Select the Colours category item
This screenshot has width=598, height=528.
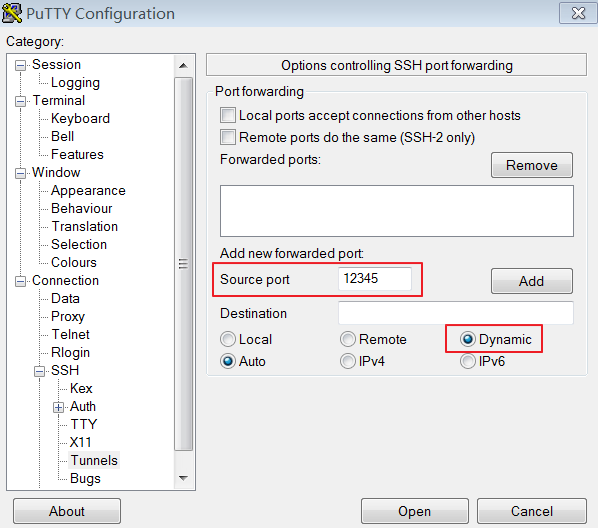coord(74,262)
